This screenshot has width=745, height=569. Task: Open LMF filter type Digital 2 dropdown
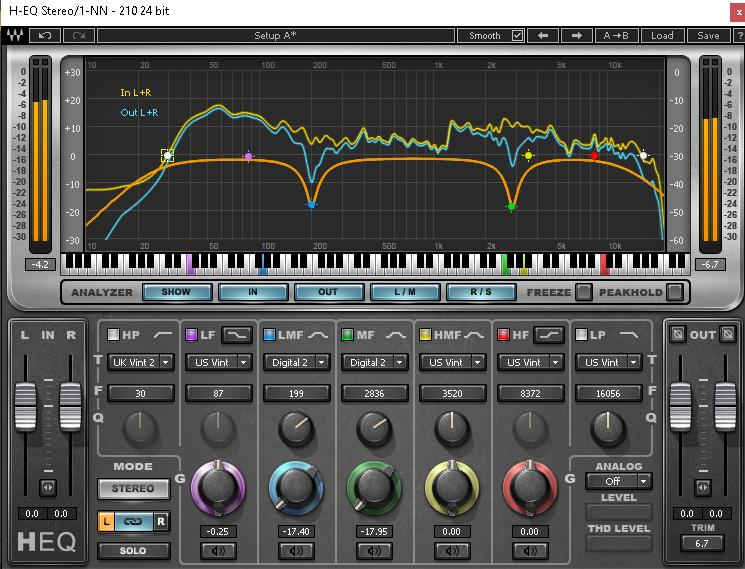click(296, 362)
